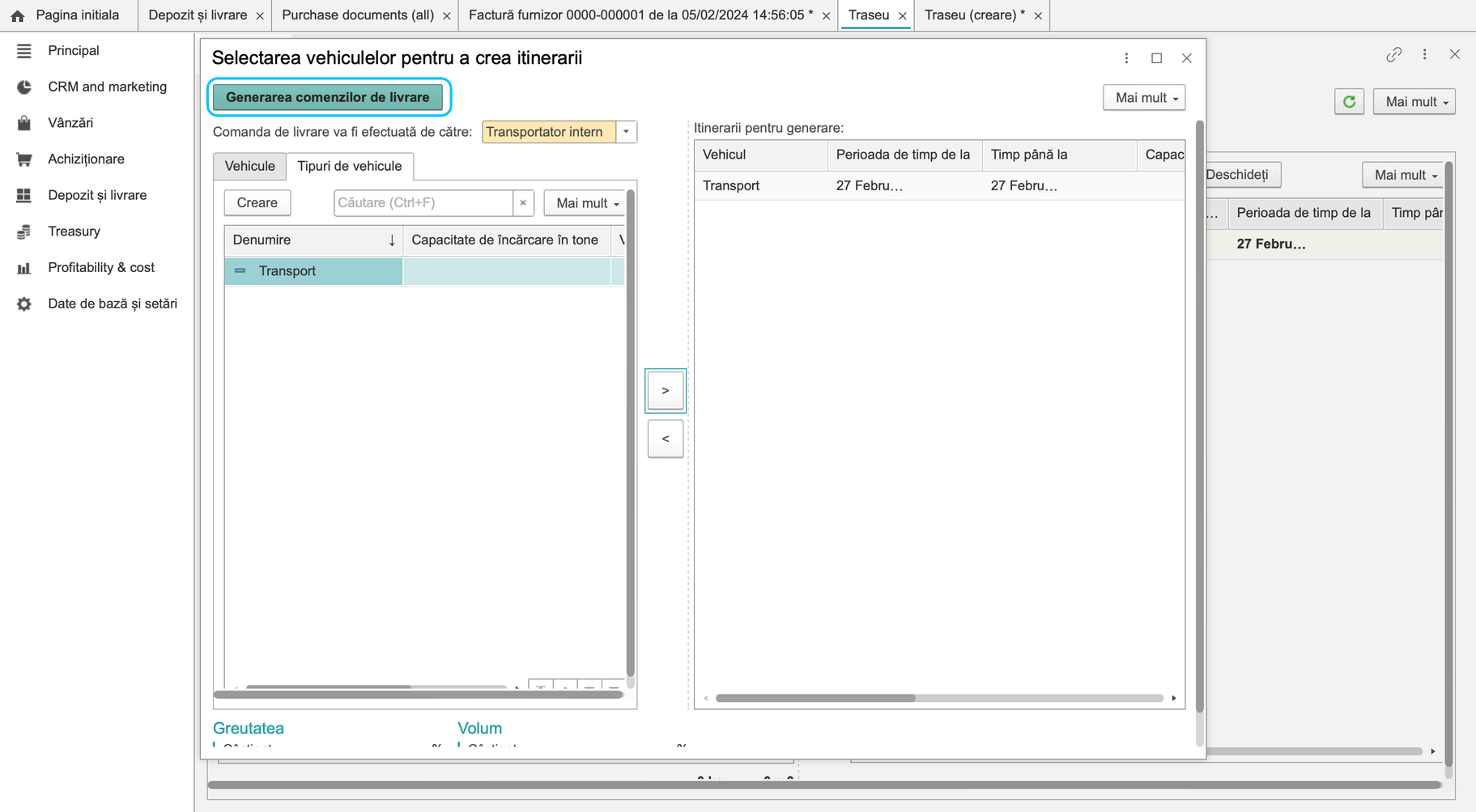This screenshot has height=812, width=1476.
Task: Click the home icon of Pagina initiala
Action: (18, 15)
